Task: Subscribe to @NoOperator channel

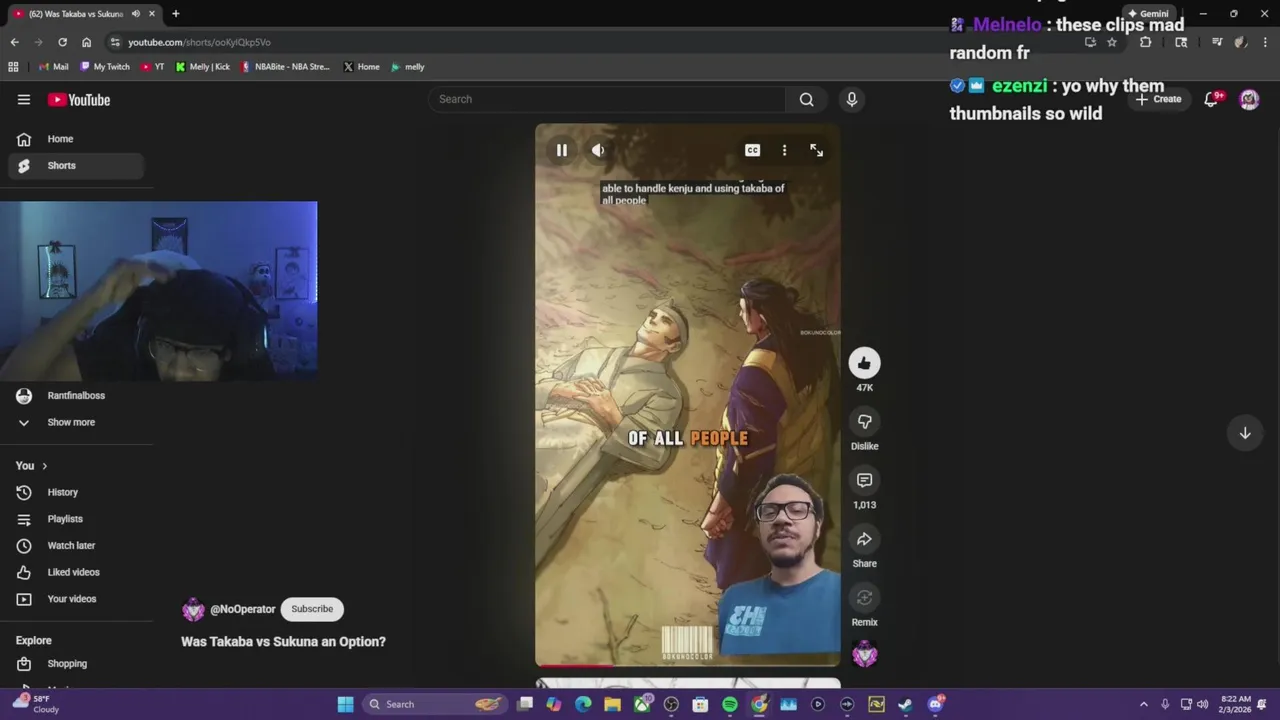Action: click(312, 609)
